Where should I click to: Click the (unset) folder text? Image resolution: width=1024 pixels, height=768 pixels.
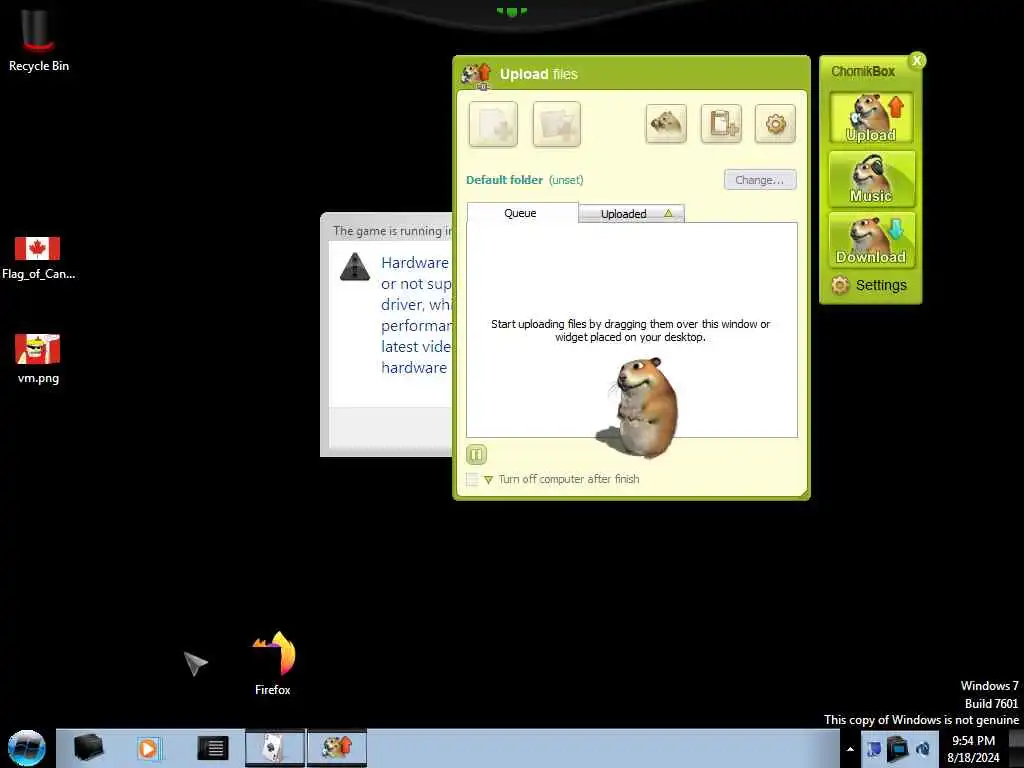pyautogui.click(x=566, y=180)
